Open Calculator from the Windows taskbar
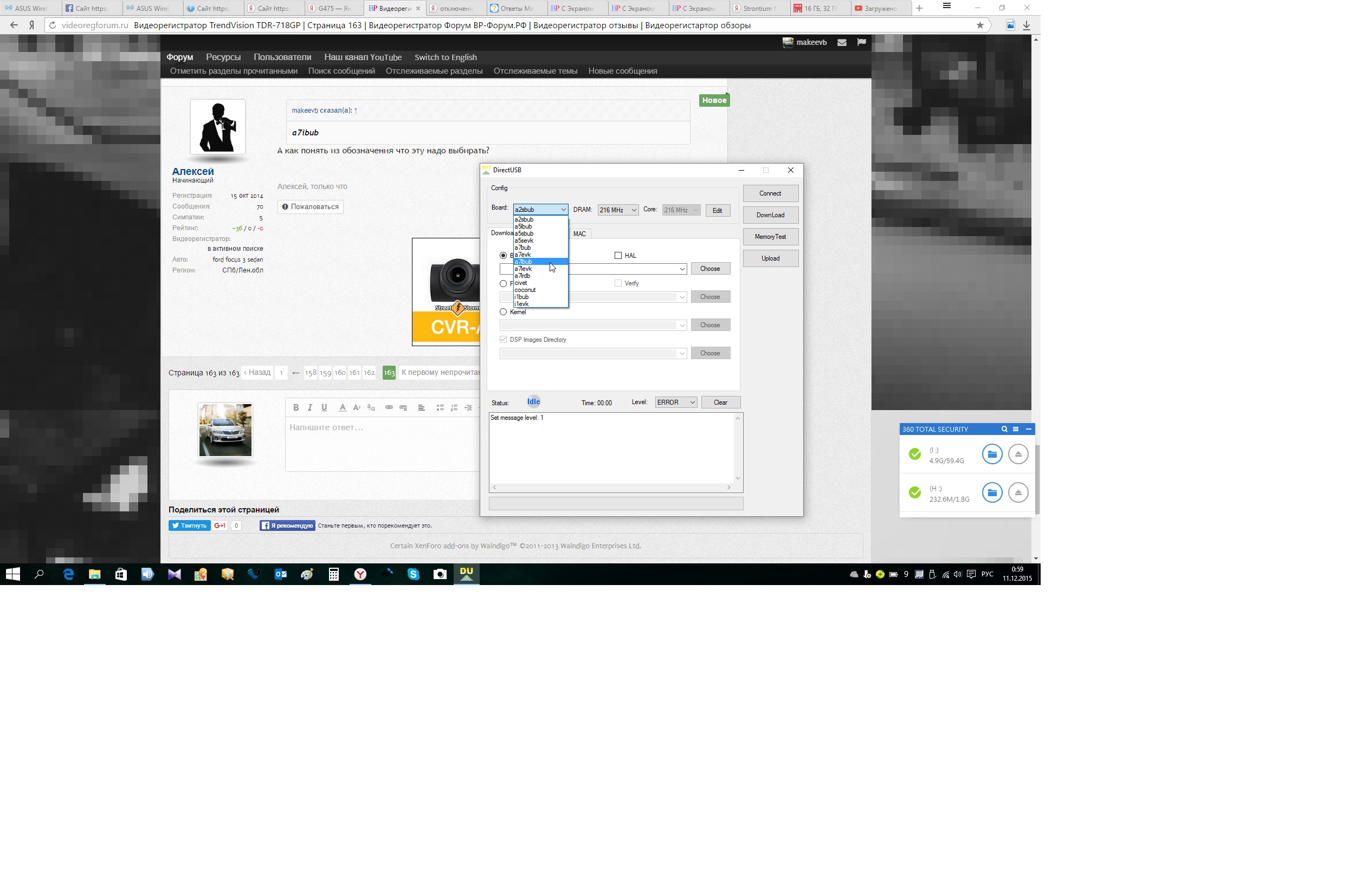 (333, 574)
